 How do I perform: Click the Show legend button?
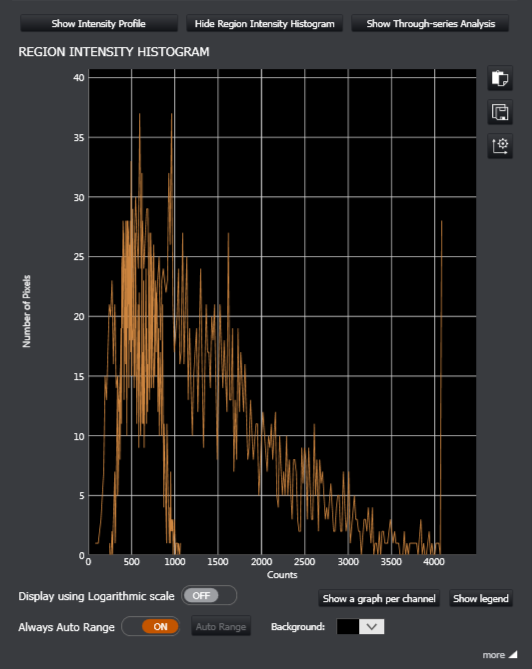pos(481,599)
